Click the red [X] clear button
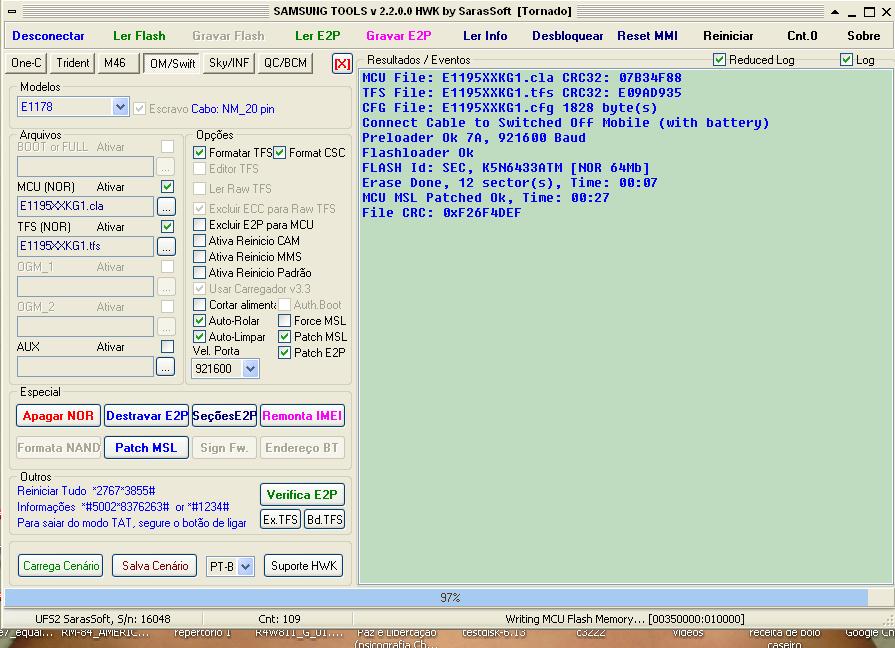The width and height of the screenshot is (895, 648). pos(342,63)
